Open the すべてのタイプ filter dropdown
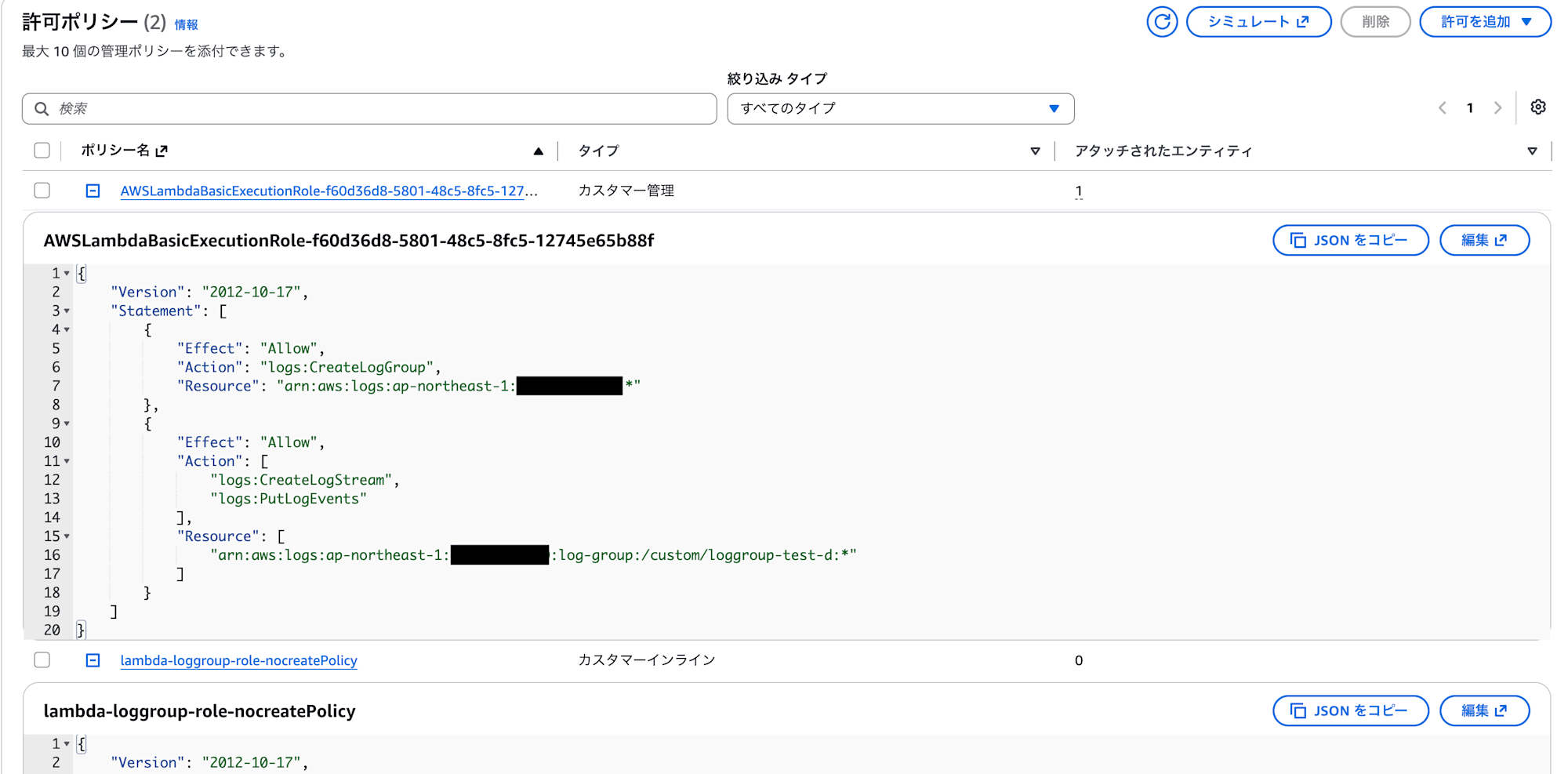Image resolution: width=1568 pixels, height=774 pixels. tap(901, 109)
